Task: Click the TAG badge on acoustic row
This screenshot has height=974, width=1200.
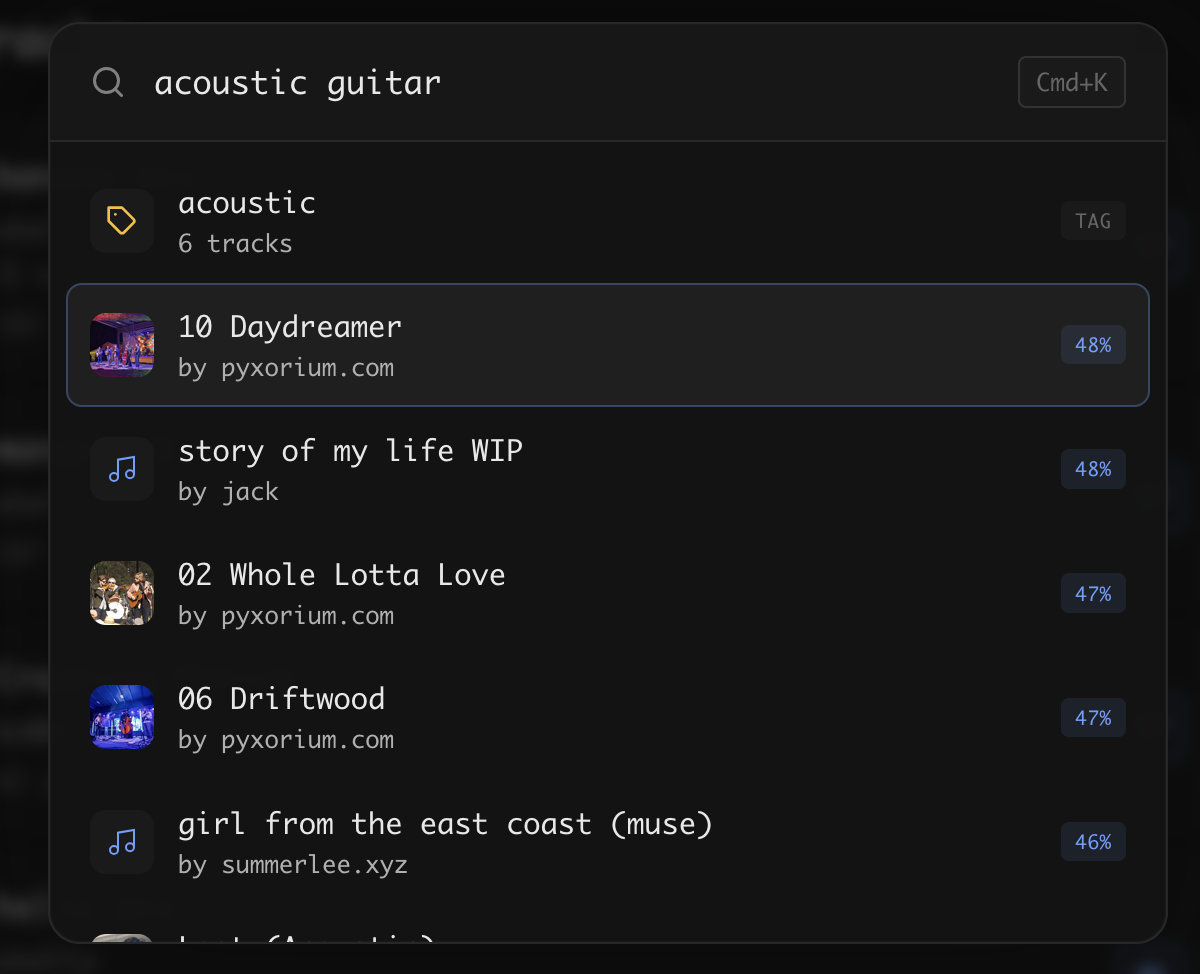Action: coord(1093,221)
